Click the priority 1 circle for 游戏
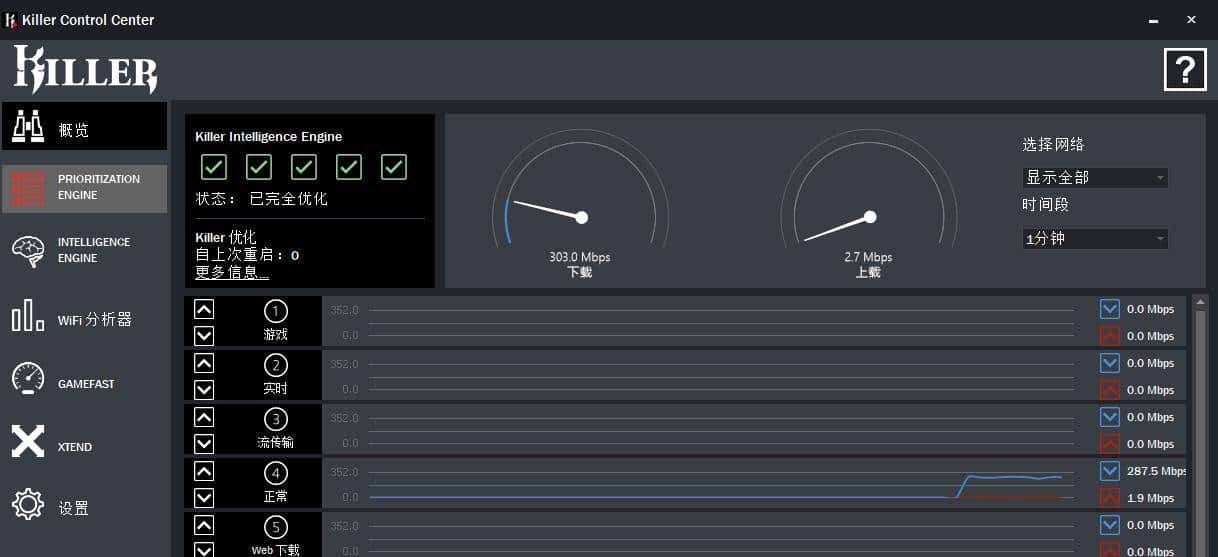The width and height of the screenshot is (1218, 557). point(276,311)
